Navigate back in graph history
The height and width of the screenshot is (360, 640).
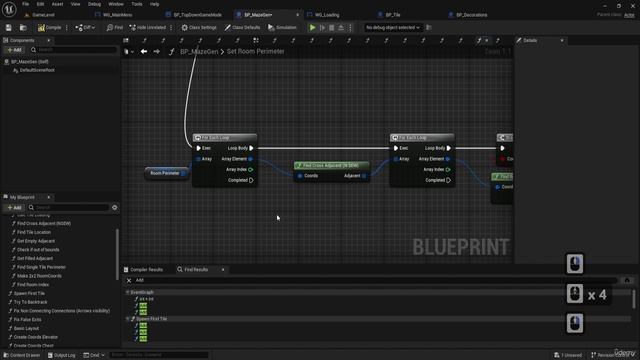click(144, 51)
